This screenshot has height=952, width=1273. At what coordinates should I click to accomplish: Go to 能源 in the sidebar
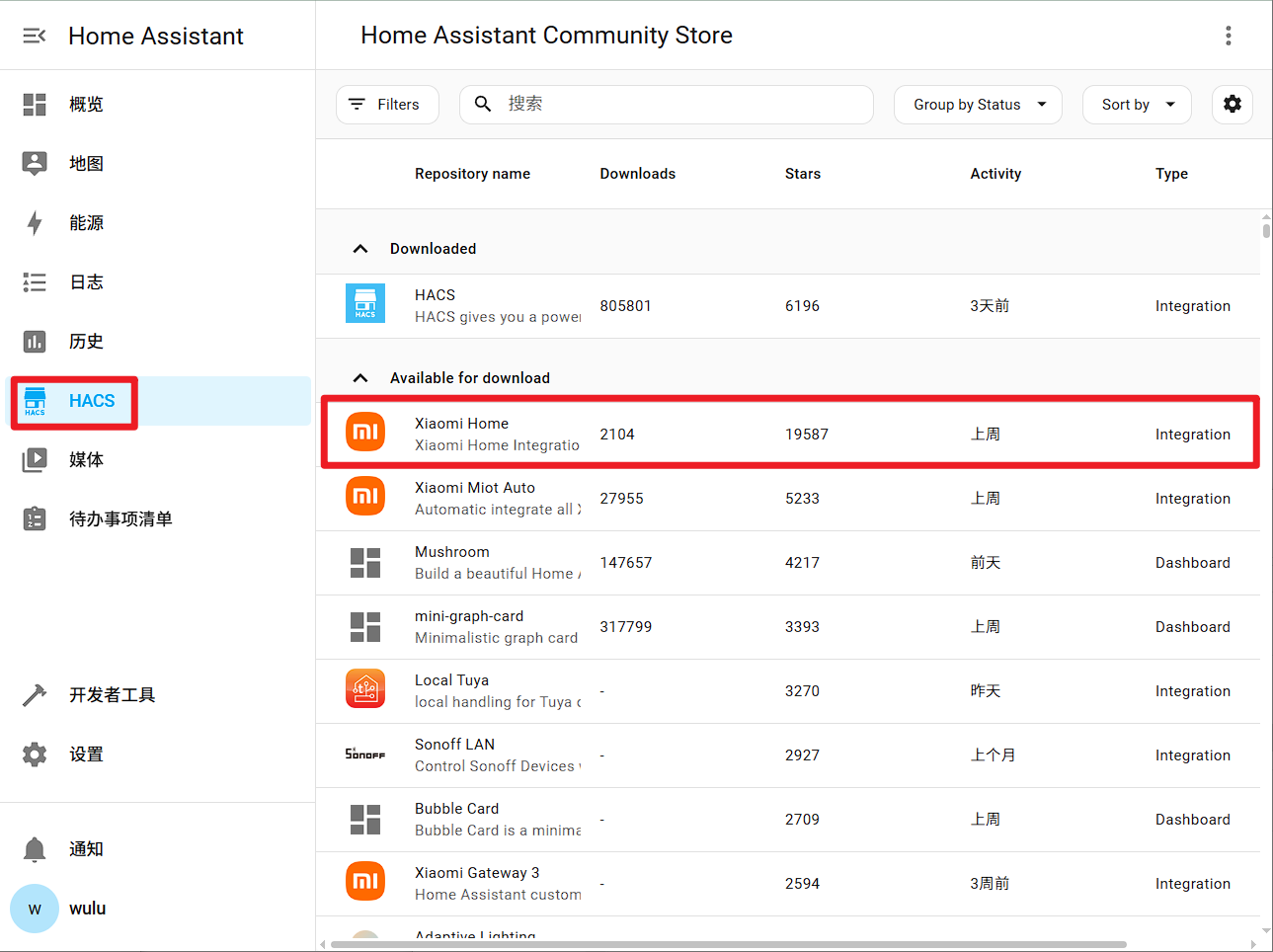86,223
